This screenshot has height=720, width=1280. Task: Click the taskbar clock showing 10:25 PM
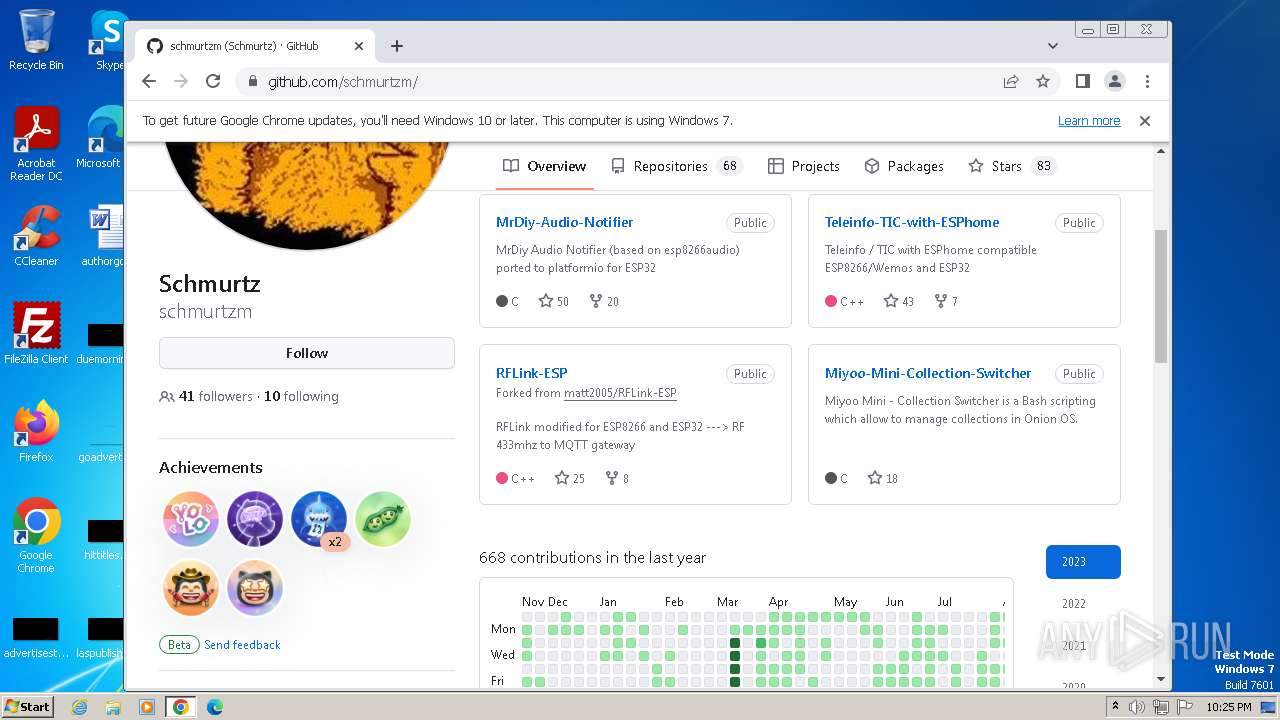pos(1229,707)
